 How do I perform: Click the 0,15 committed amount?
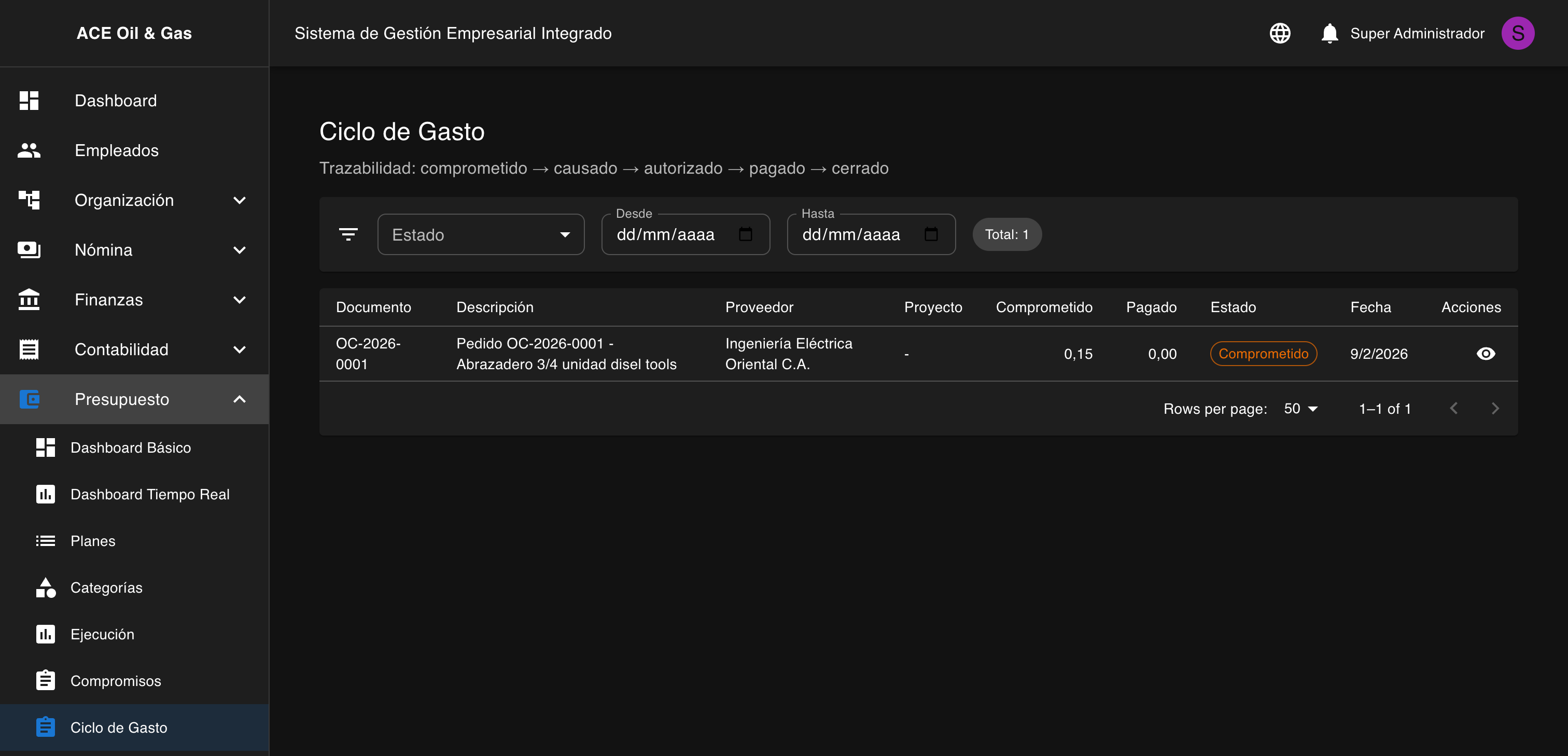pos(1077,354)
